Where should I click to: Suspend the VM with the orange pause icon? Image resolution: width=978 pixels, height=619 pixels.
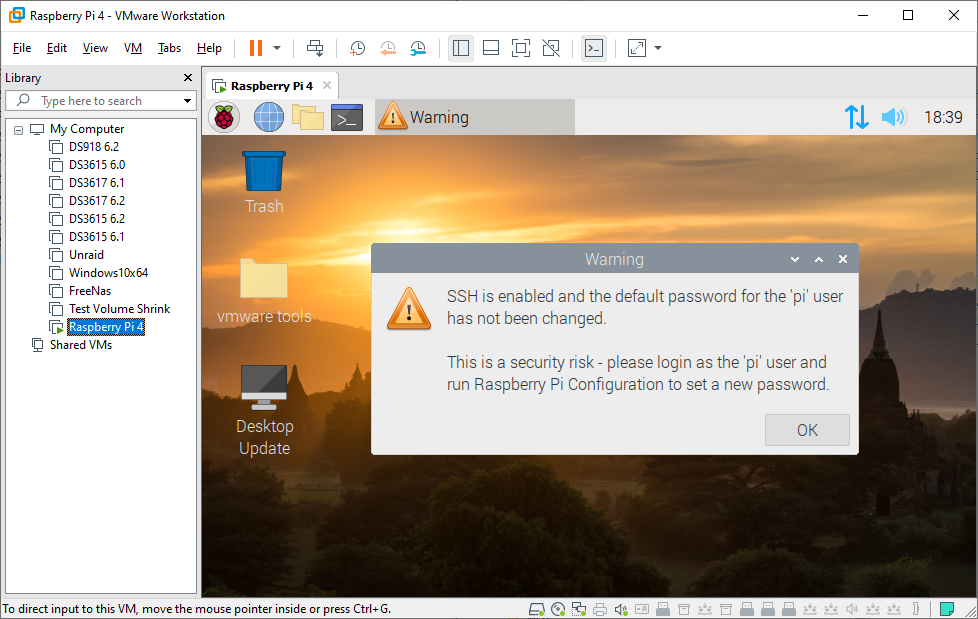[256, 48]
